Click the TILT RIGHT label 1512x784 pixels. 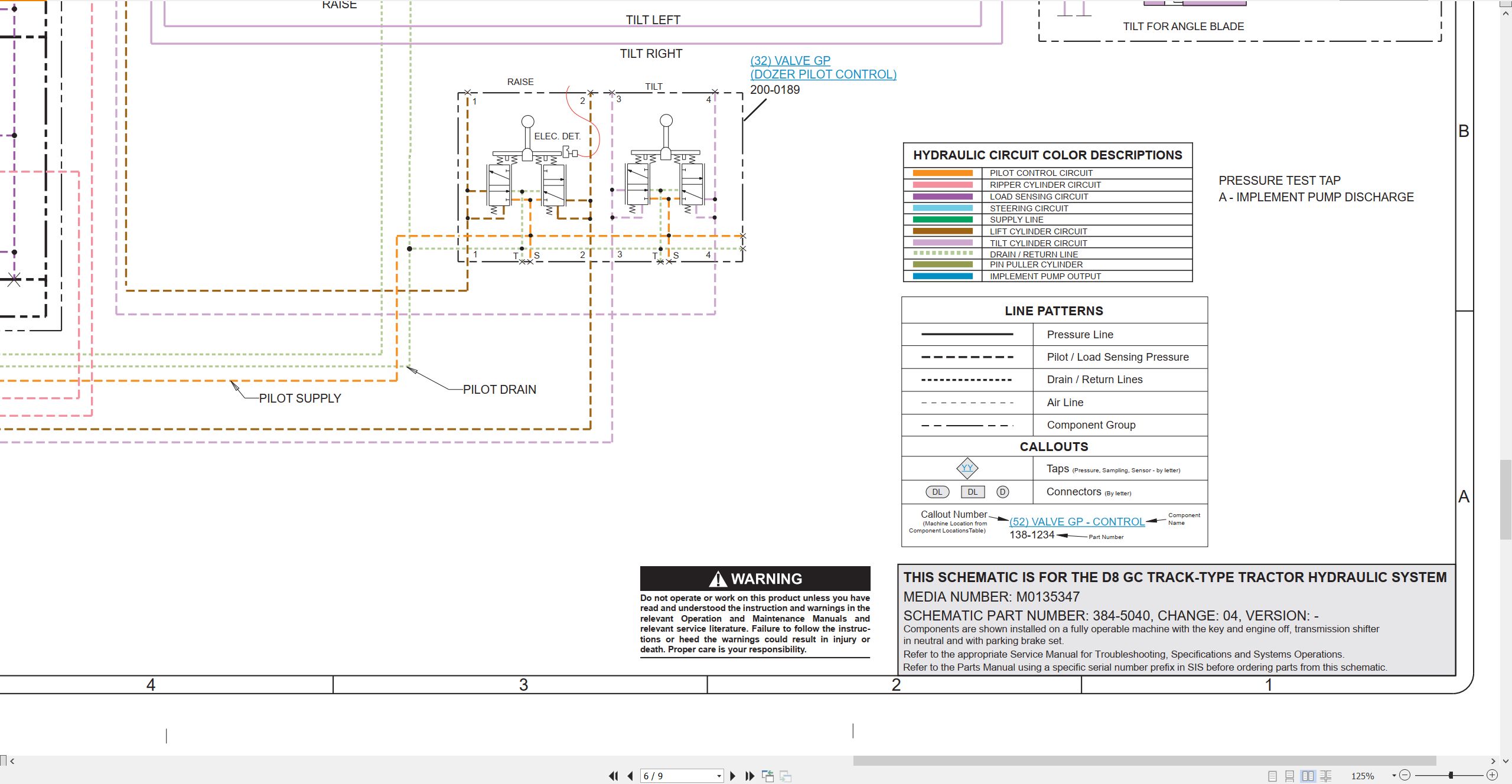click(x=651, y=54)
